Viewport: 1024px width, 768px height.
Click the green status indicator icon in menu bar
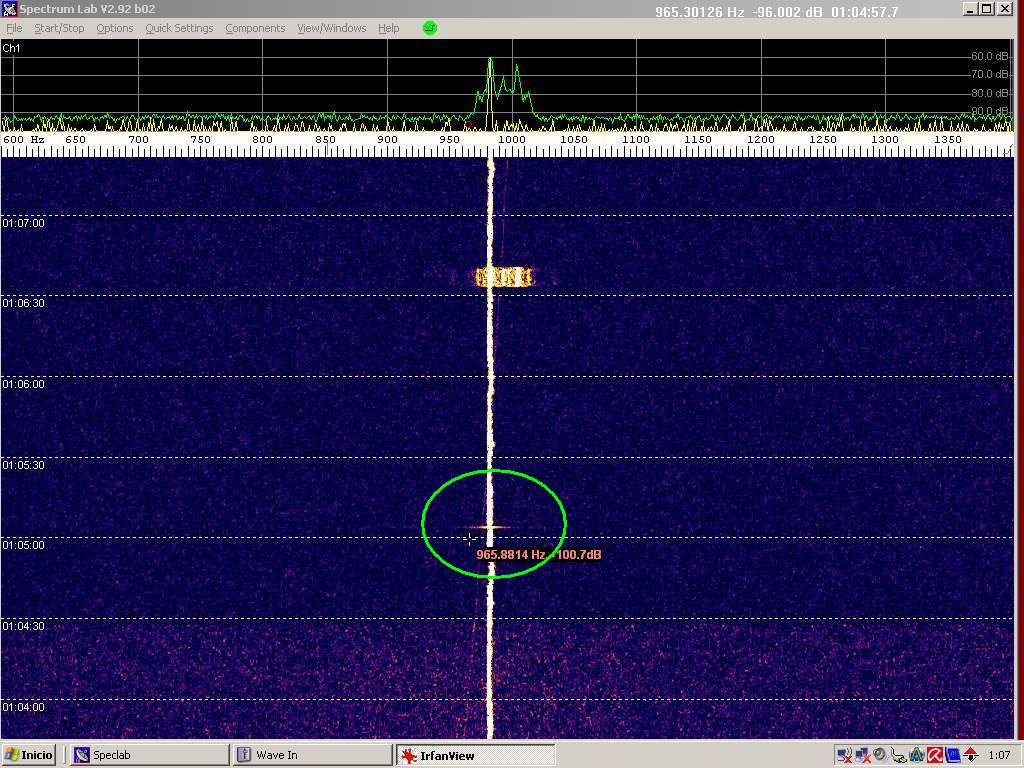(x=430, y=28)
